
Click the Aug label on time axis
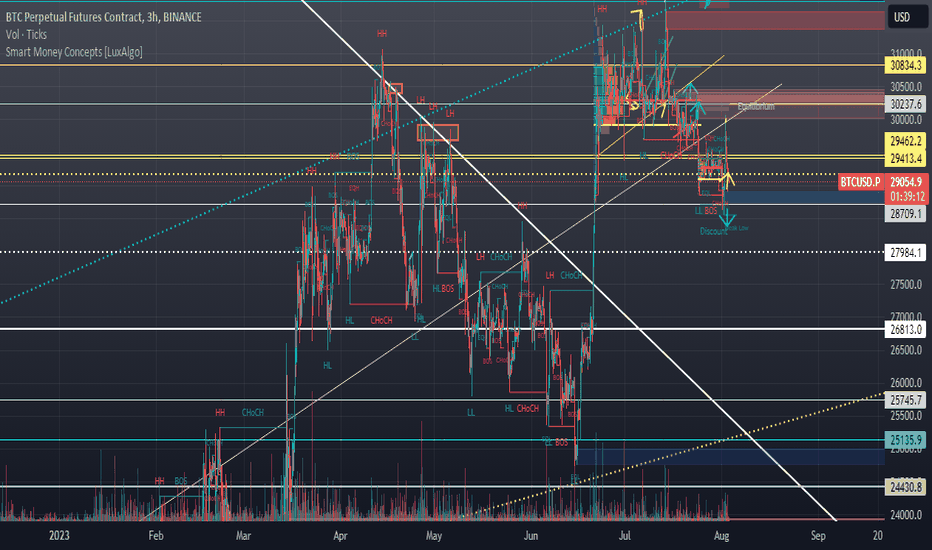(721, 536)
